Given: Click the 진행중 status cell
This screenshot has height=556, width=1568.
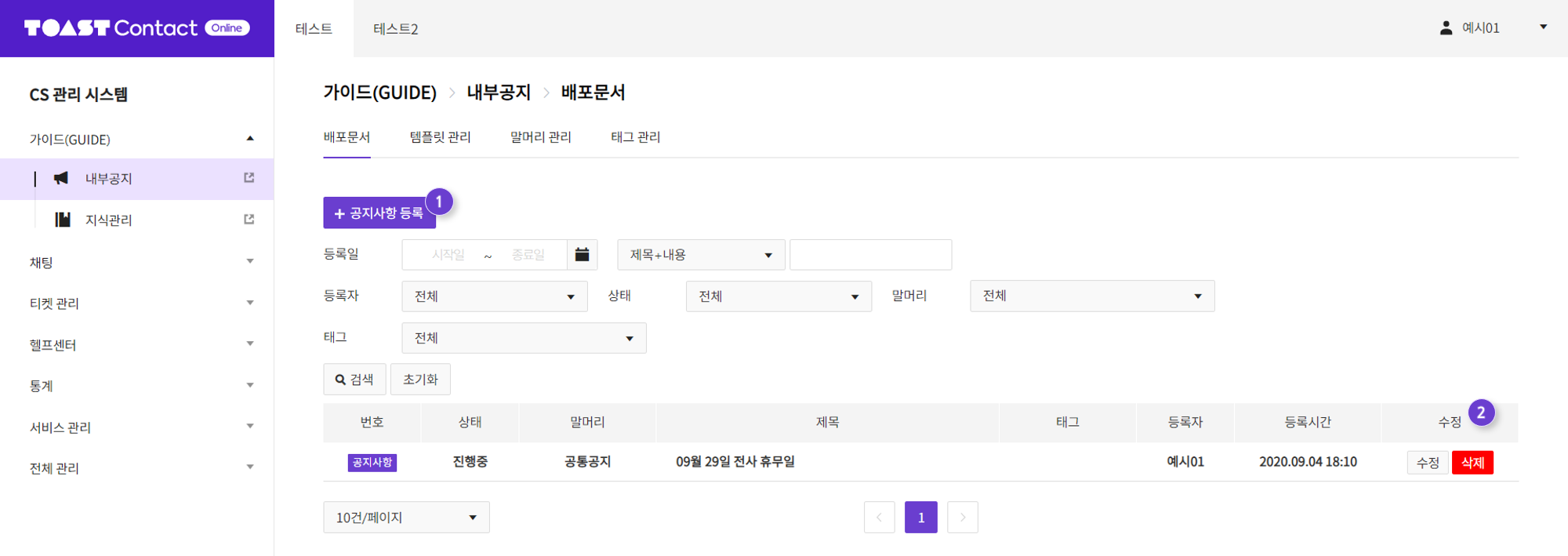Looking at the screenshot, I should 470,462.
